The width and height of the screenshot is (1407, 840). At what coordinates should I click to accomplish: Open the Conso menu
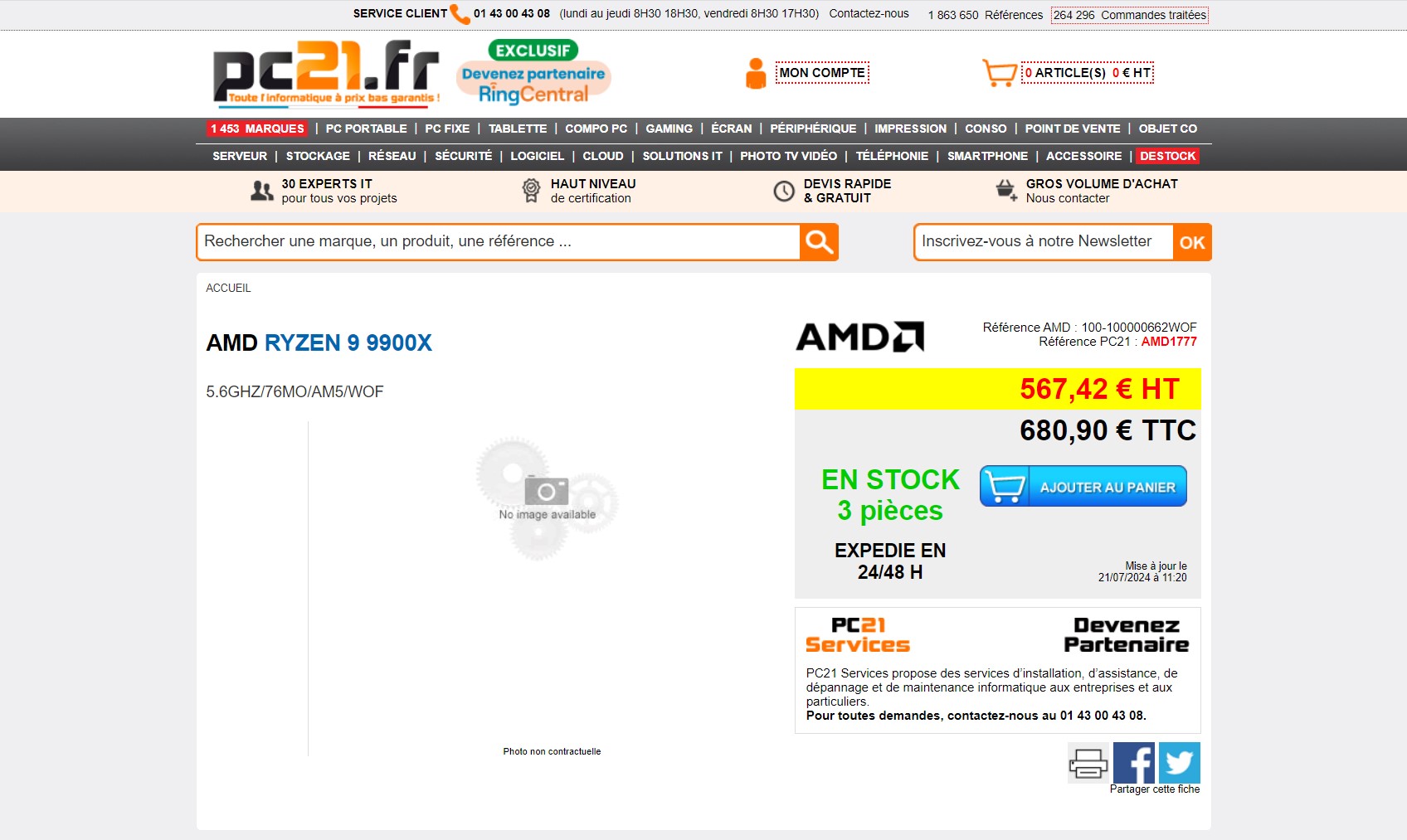click(986, 129)
